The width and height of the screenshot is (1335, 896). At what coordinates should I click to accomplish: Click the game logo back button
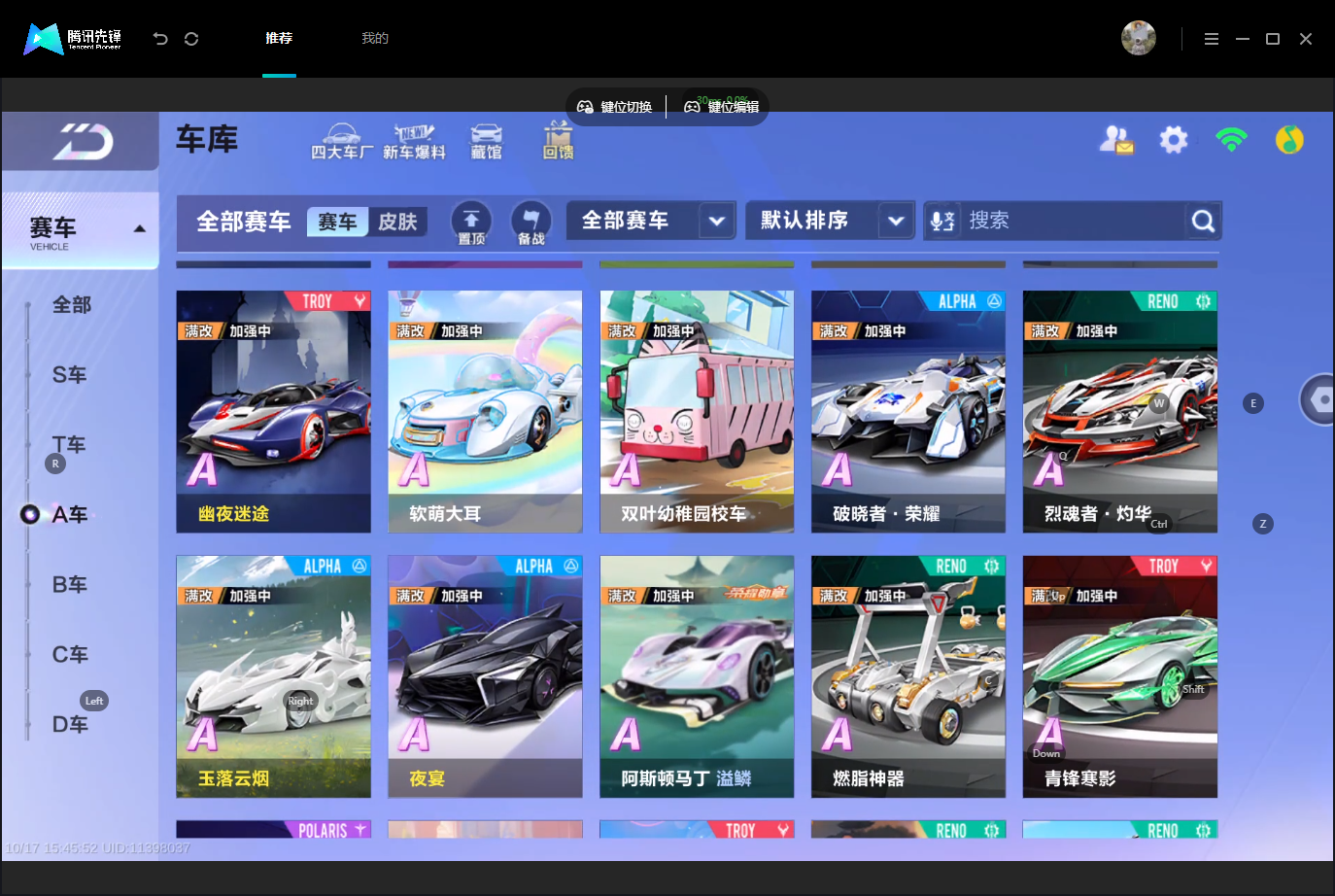(83, 142)
